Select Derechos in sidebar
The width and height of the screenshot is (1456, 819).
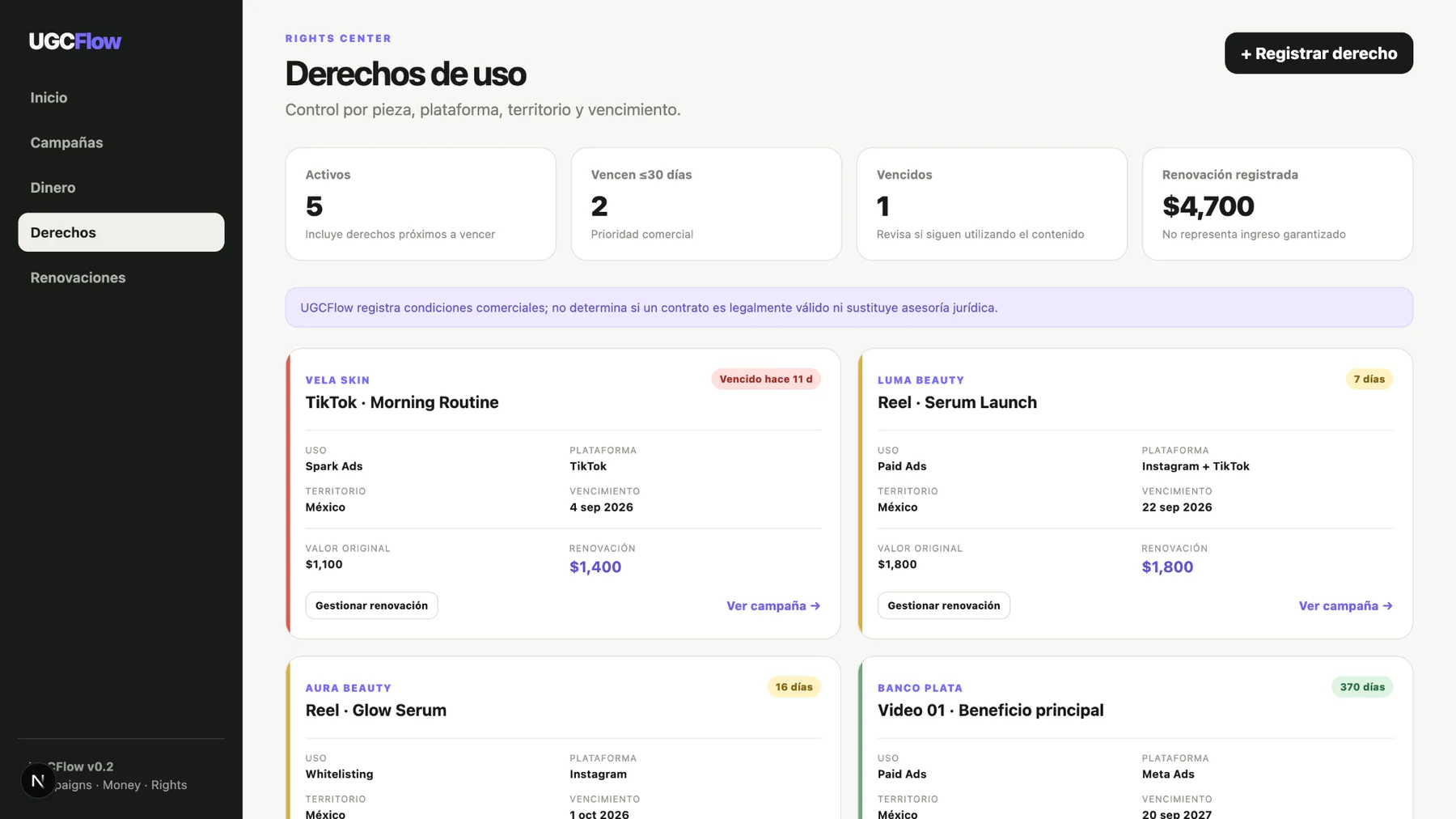point(121,232)
